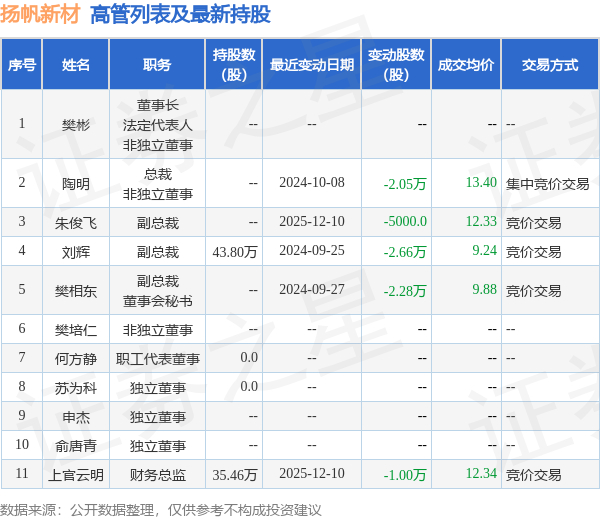The width and height of the screenshot is (600, 519).
Task: Click the 集中竞价交易 cell
Action: pyautogui.click(x=548, y=184)
